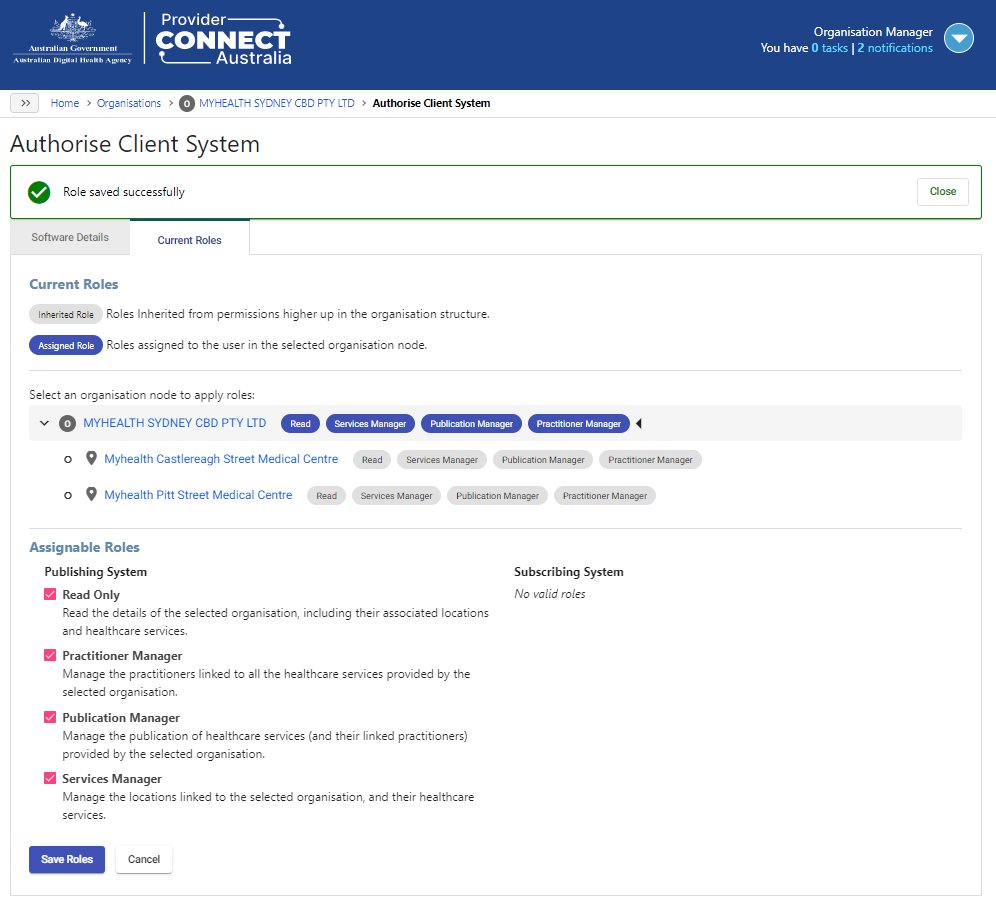The height and width of the screenshot is (897, 996).
Task: Click the Publishing System heading
Action: (95, 572)
